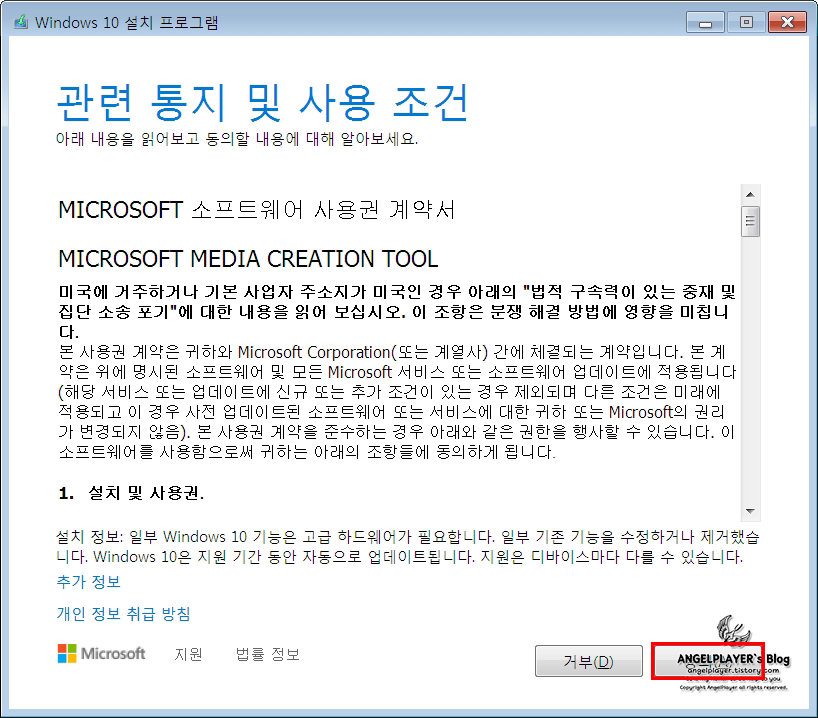Minimize the Windows 10 설치 프로그램 window

(x=705, y=23)
